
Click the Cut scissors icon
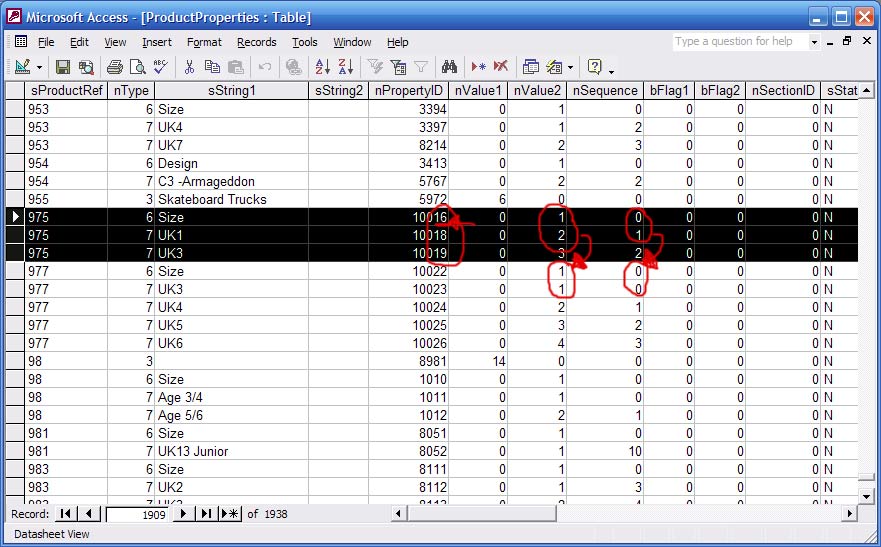pyautogui.click(x=188, y=67)
